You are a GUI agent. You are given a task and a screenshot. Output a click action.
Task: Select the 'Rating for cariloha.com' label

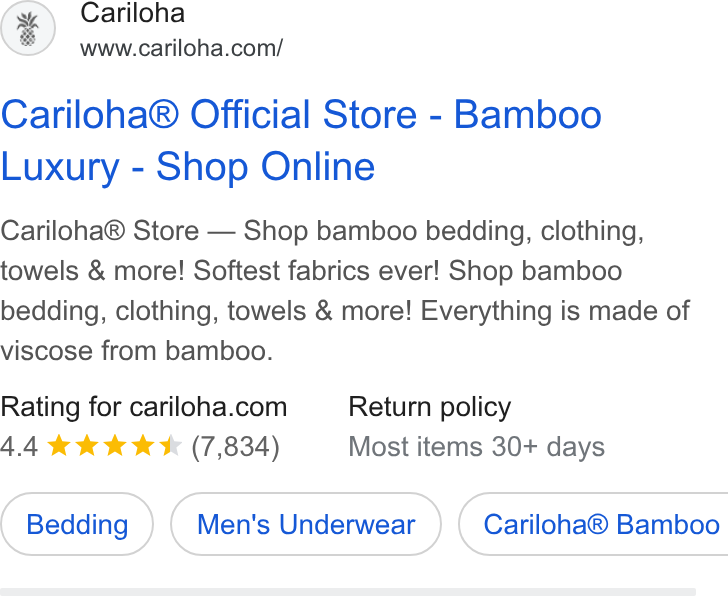pos(144,407)
